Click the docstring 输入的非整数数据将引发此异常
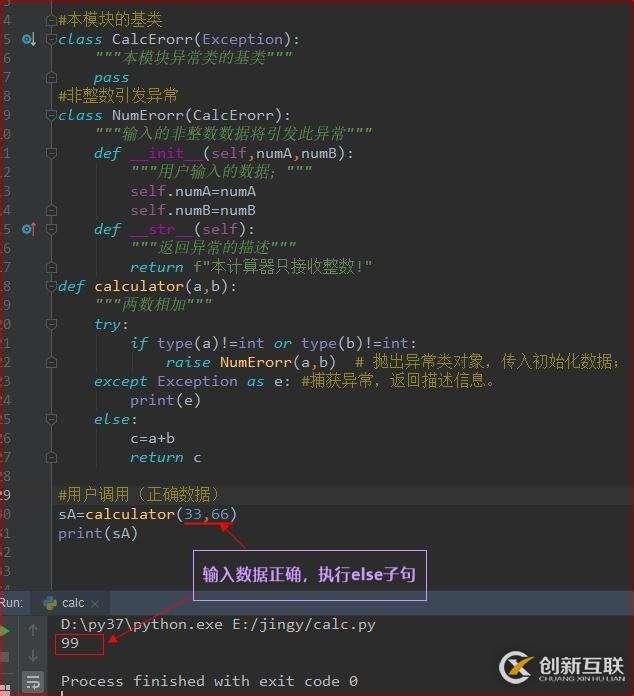634x696 pixels. tap(234, 134)
